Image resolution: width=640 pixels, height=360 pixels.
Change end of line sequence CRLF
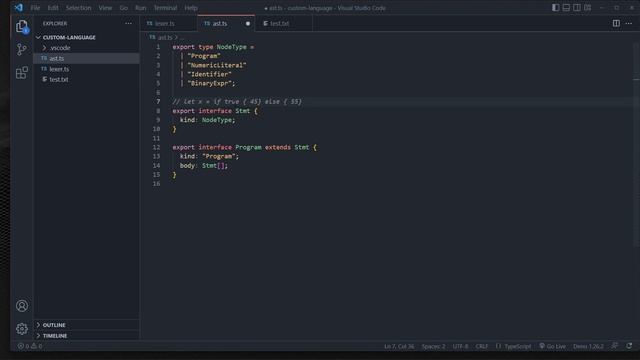482,346
